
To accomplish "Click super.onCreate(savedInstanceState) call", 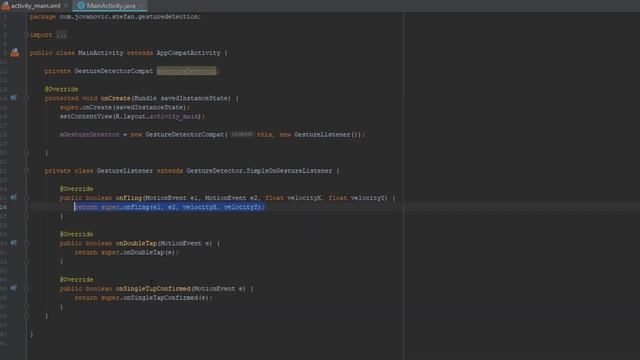I will click(x=124, y=107).
